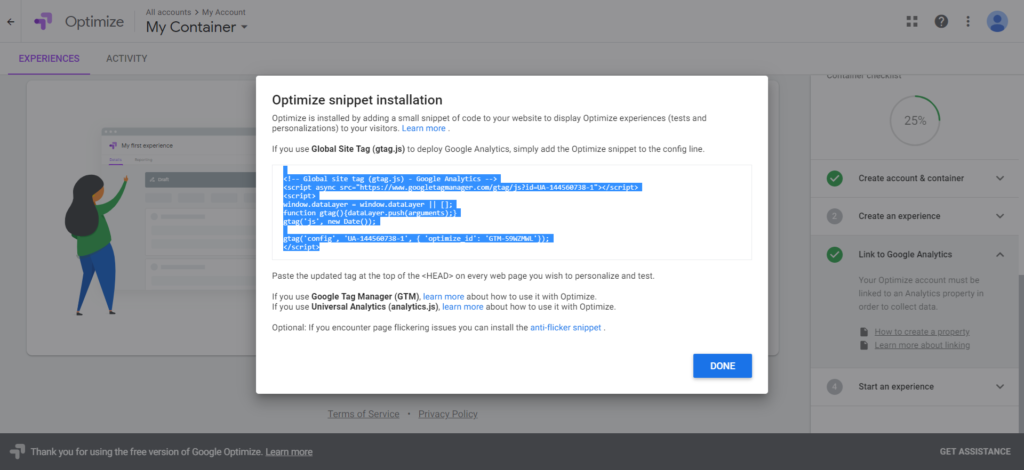Open the help question mark icon
This screenshot has height=470, width=1024.
[941, 21]
